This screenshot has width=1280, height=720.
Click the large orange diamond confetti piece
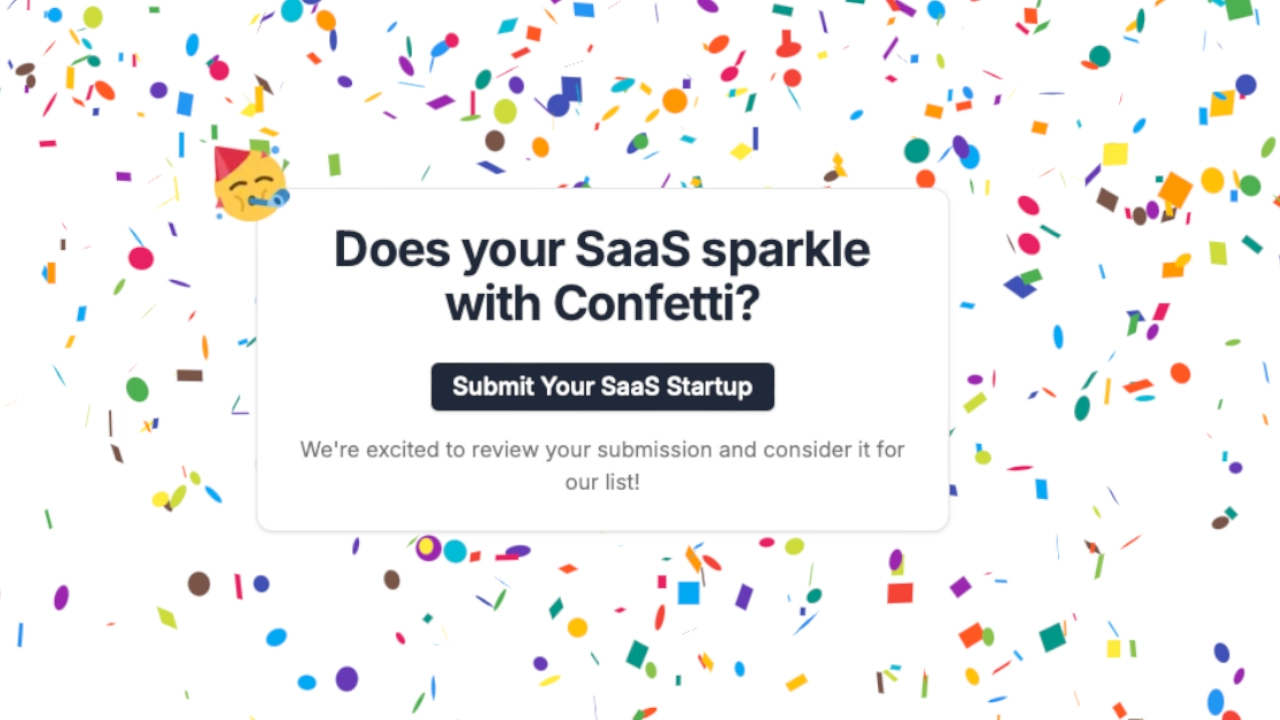pos(1175,189)
